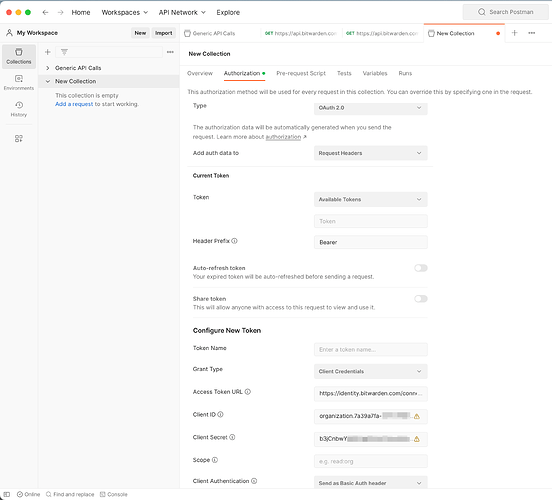Enable Auto-refresh token switch
This screenshot has height=500, width=552.
(x=421, y=268)
